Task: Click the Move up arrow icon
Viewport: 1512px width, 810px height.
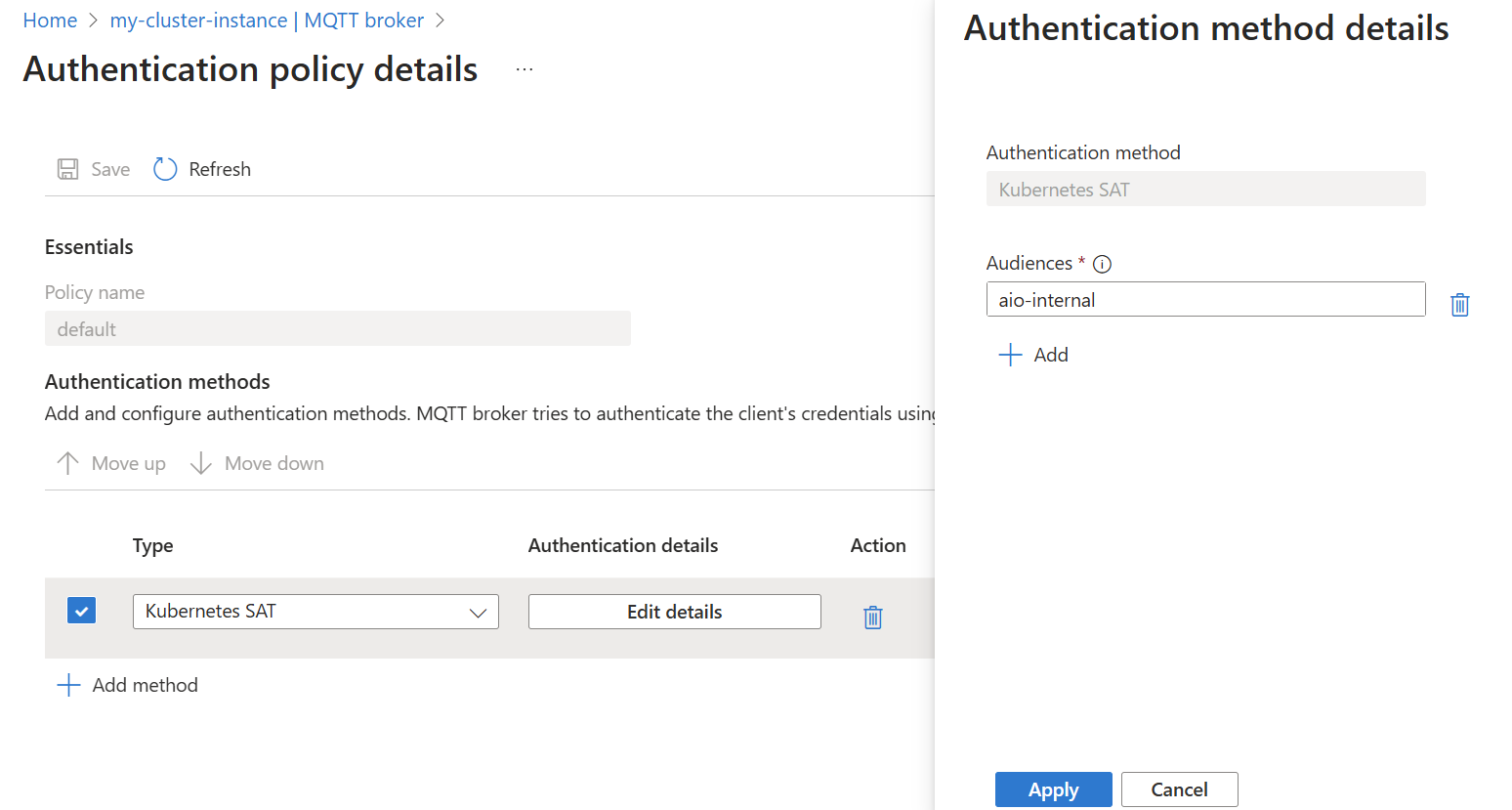Action: tap(66, 462)
